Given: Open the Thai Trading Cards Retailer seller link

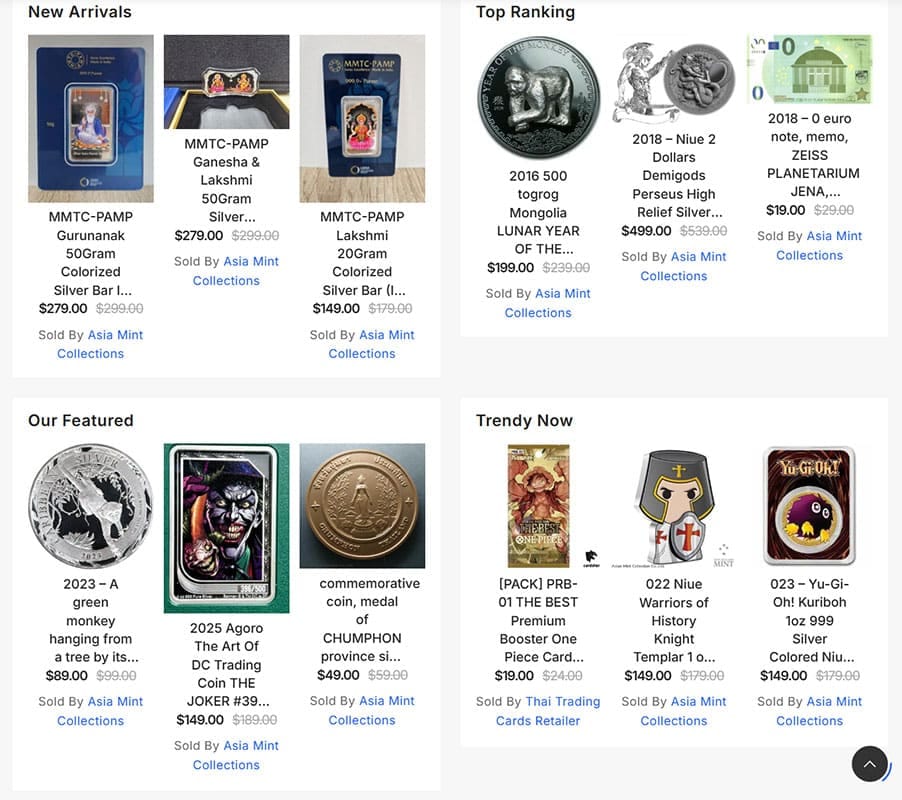Looking at the screenshot, I should [x=548, y=711].
